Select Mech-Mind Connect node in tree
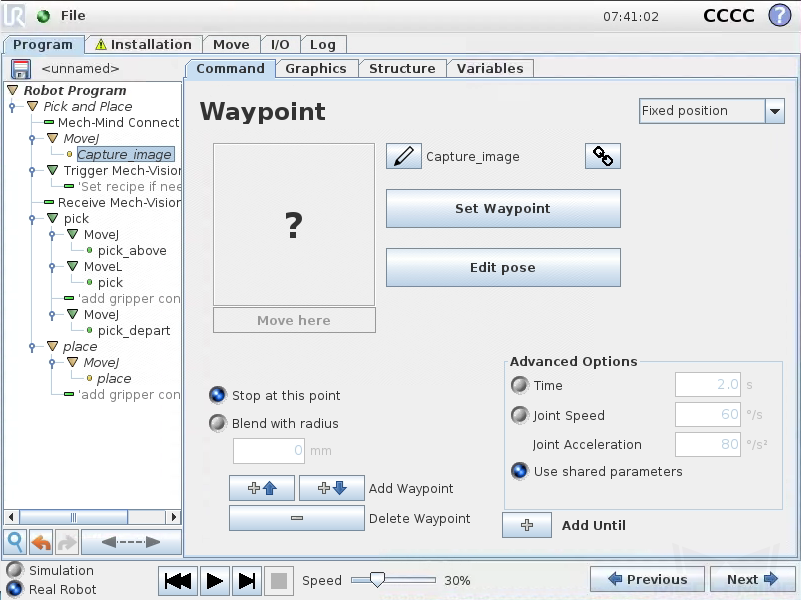 [118, 122]
